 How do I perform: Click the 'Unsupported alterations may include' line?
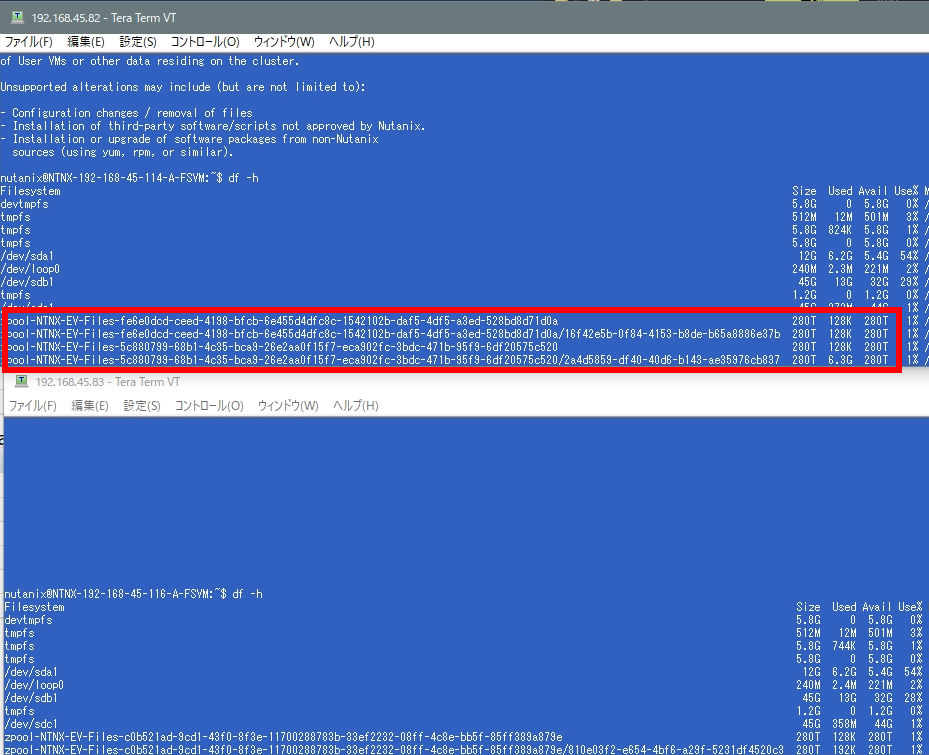click(x=182, y=87)
